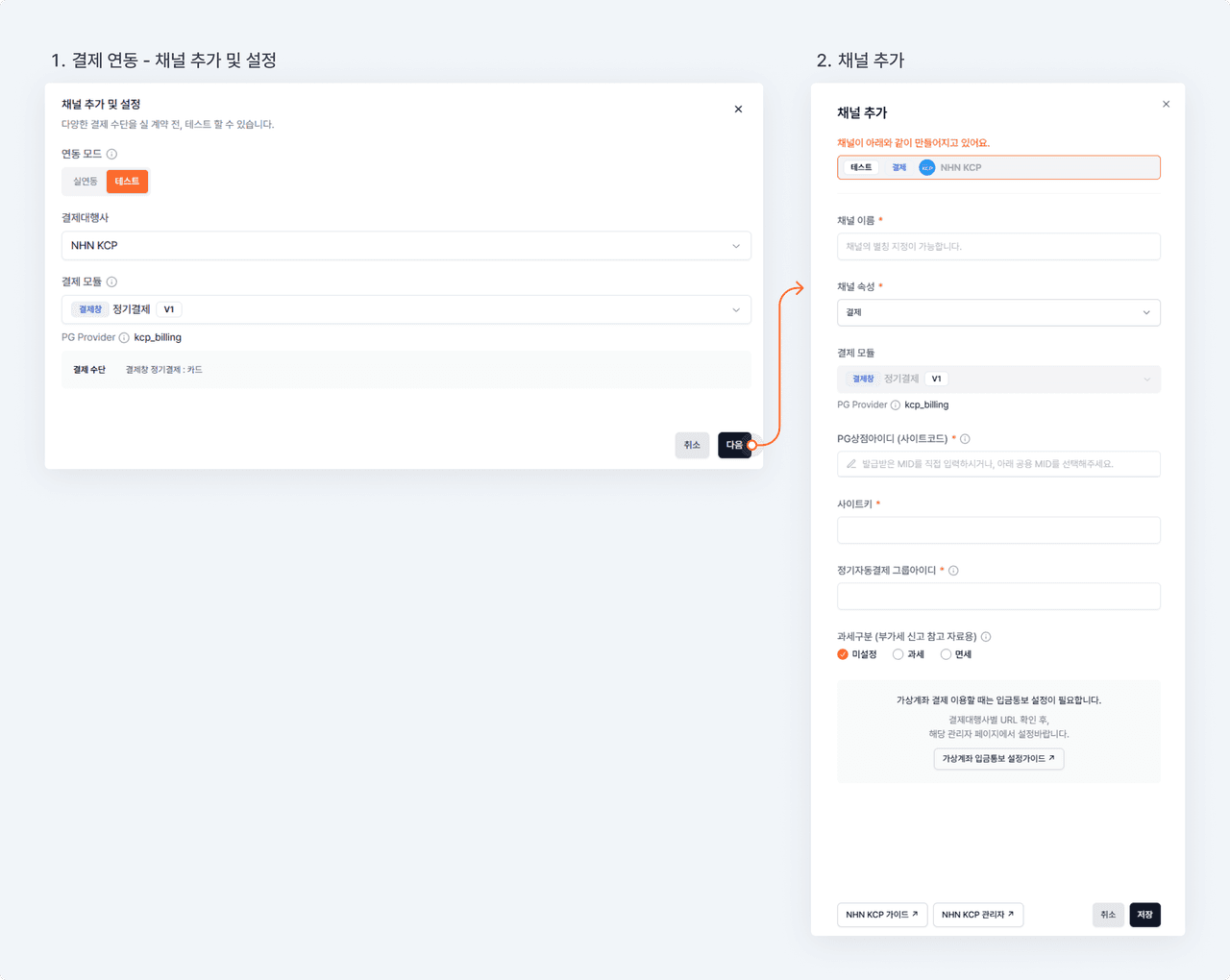The image size is (1230, 980).
Task: Click info icon next to 정기자동결제 그룹아이디
Action: (953, 571)
